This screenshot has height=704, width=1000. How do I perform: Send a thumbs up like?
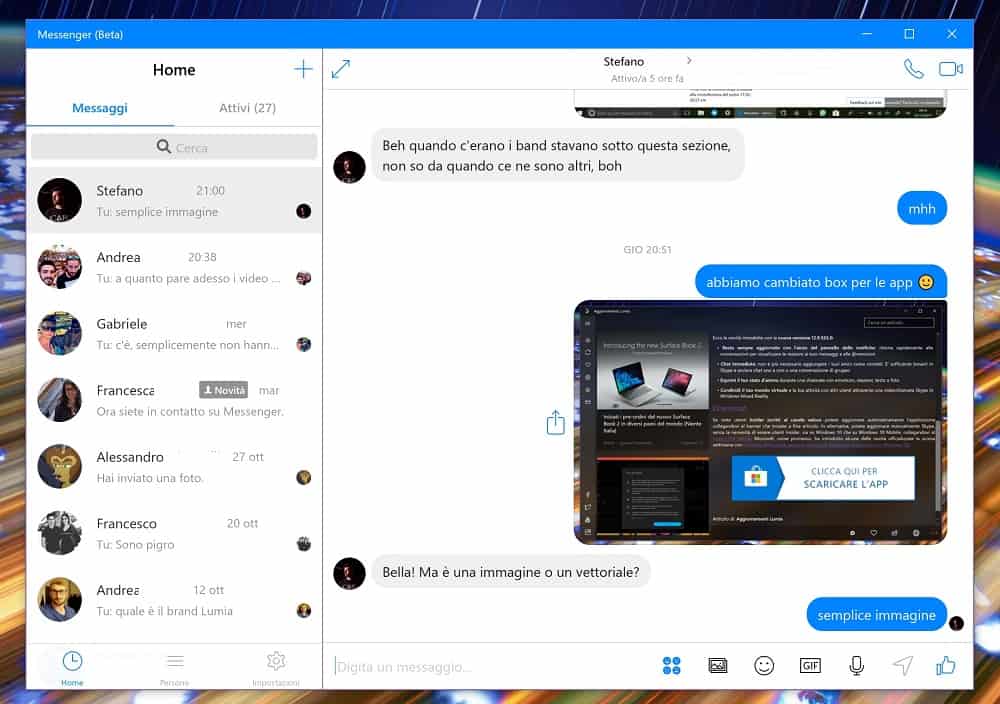click(x=946, y=666)
